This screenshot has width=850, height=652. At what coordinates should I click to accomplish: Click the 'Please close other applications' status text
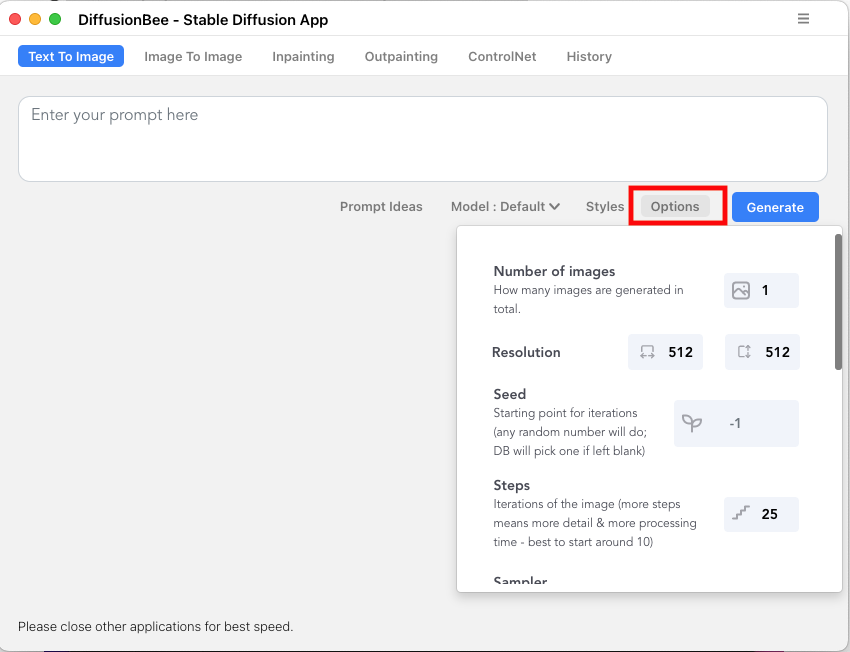point(156,627)
